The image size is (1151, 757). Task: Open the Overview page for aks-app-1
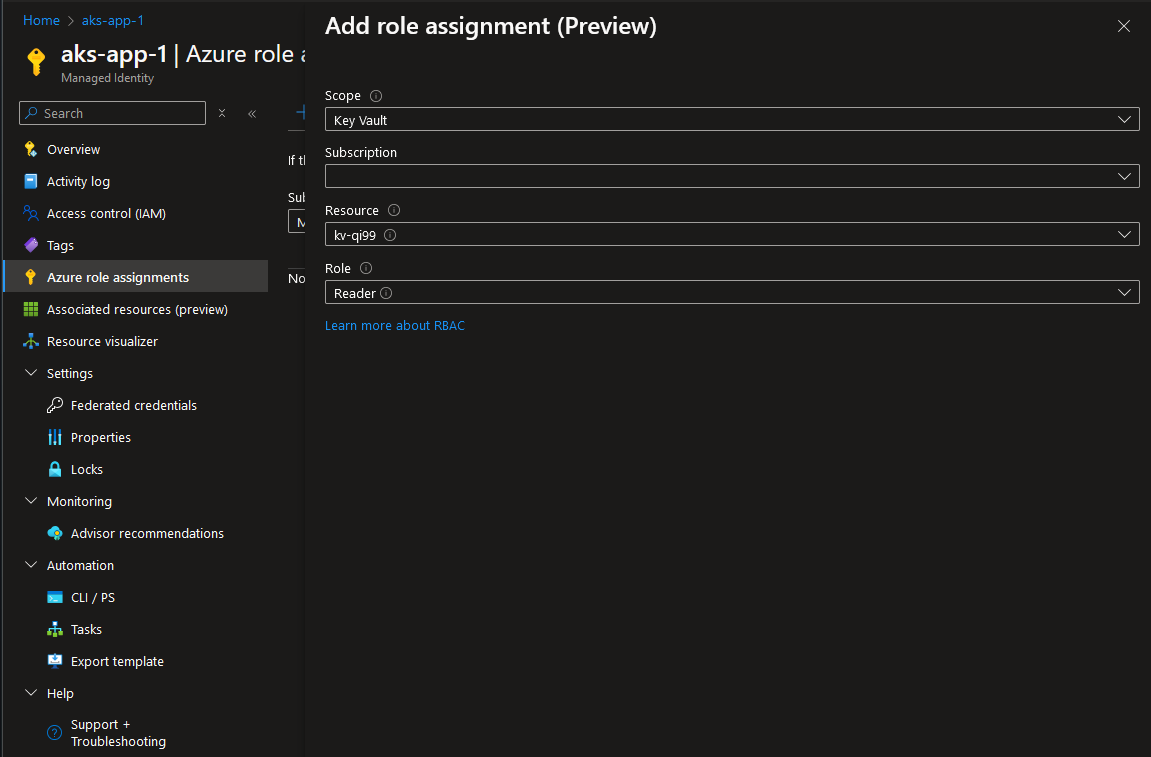[x=75, y=149]
